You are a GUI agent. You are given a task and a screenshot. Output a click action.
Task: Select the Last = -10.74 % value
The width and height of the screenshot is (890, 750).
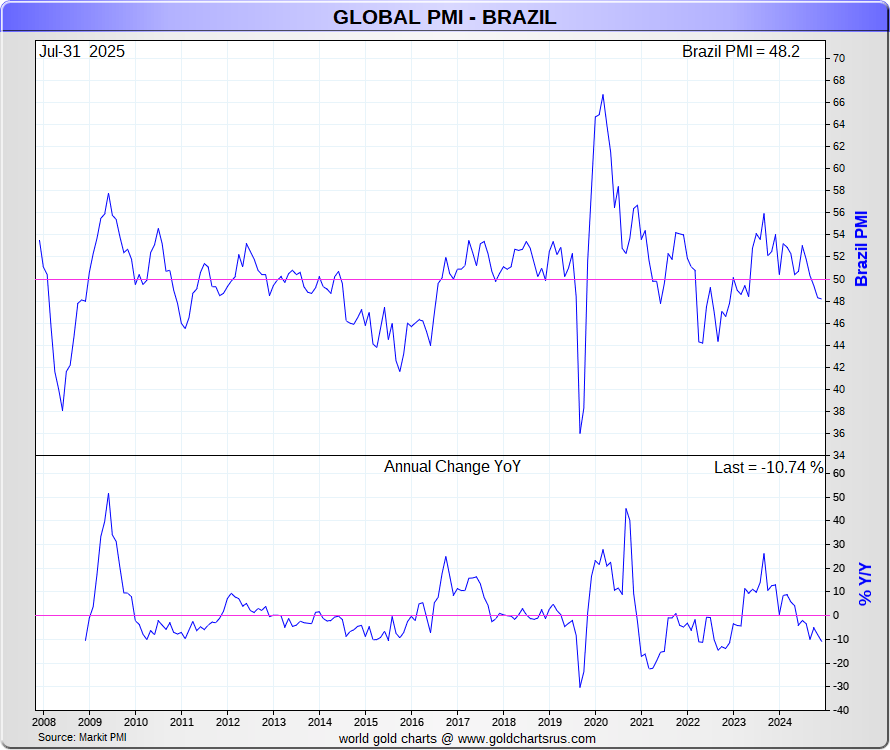pyautogui.click(x=769, y=467)
